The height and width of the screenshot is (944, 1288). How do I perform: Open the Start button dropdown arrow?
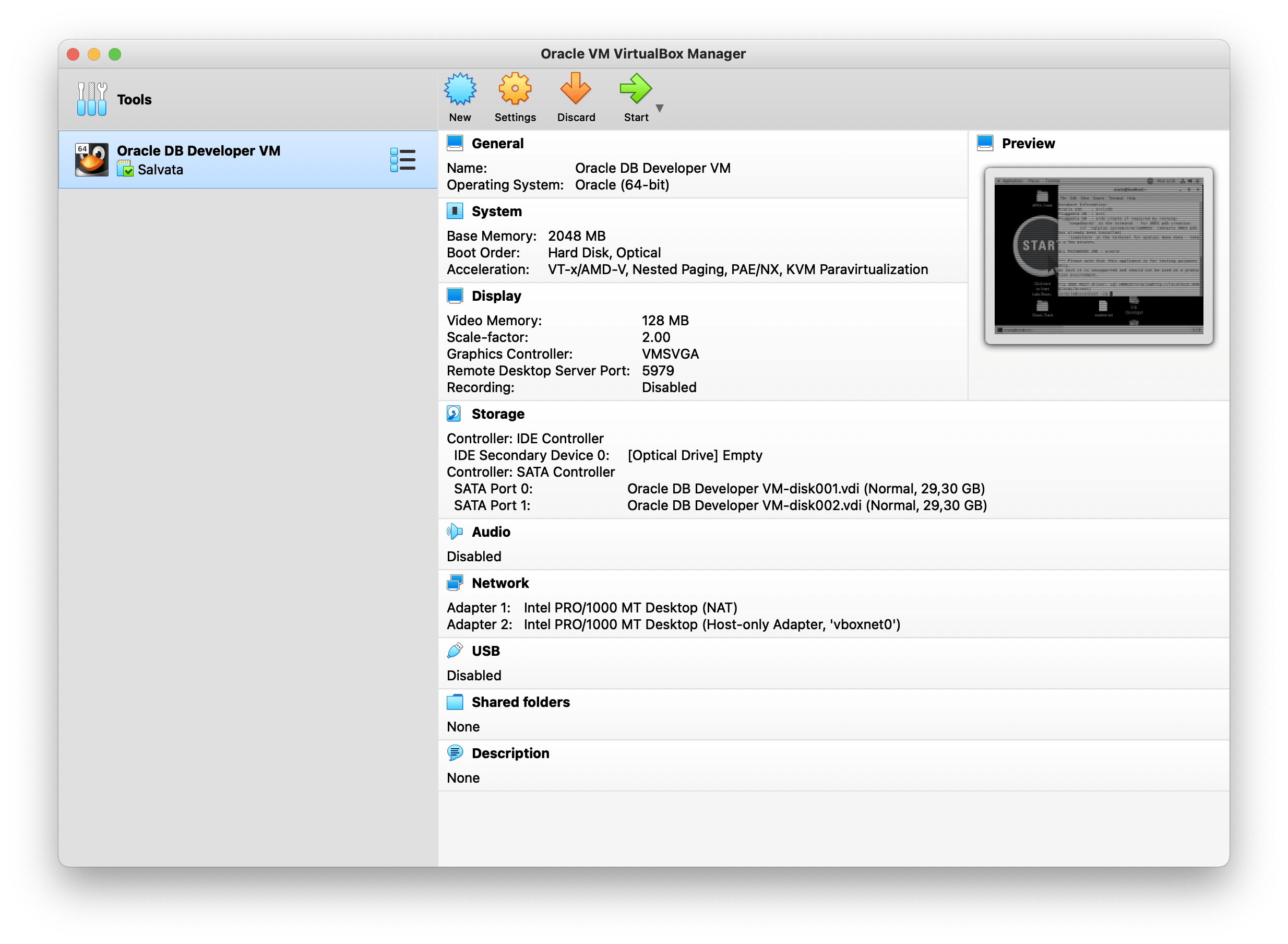[660, 108]
